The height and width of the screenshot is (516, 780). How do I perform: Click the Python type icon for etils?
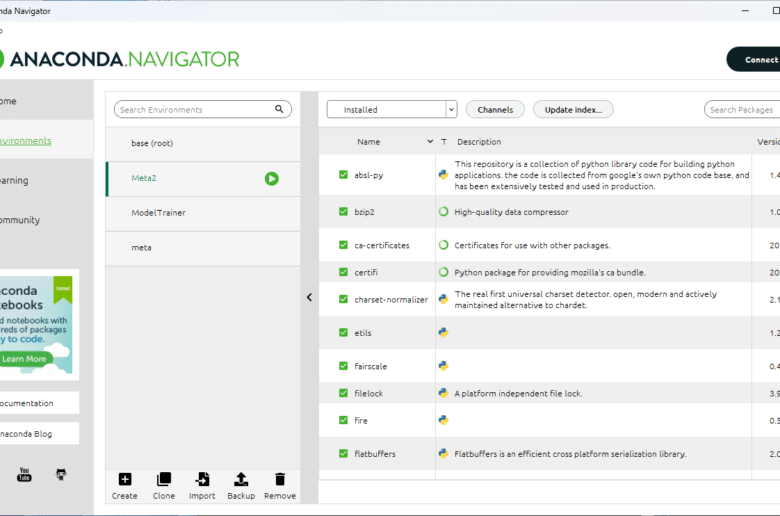[443, 332]
